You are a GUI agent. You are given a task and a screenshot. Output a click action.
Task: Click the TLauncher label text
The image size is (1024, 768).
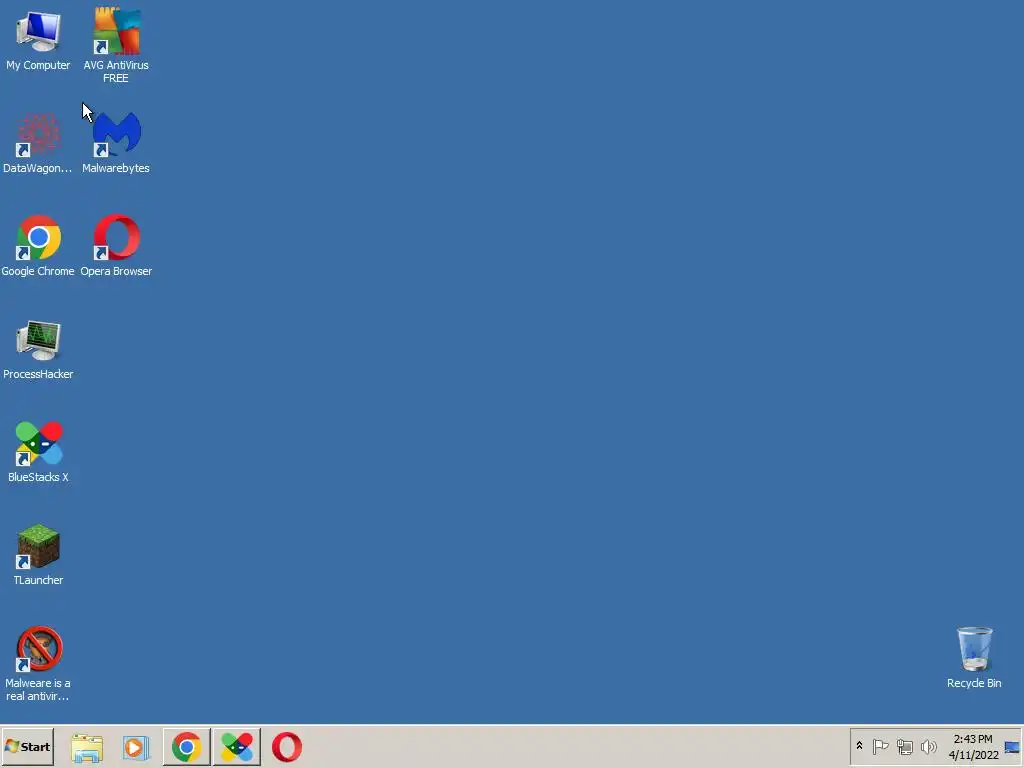39,580
